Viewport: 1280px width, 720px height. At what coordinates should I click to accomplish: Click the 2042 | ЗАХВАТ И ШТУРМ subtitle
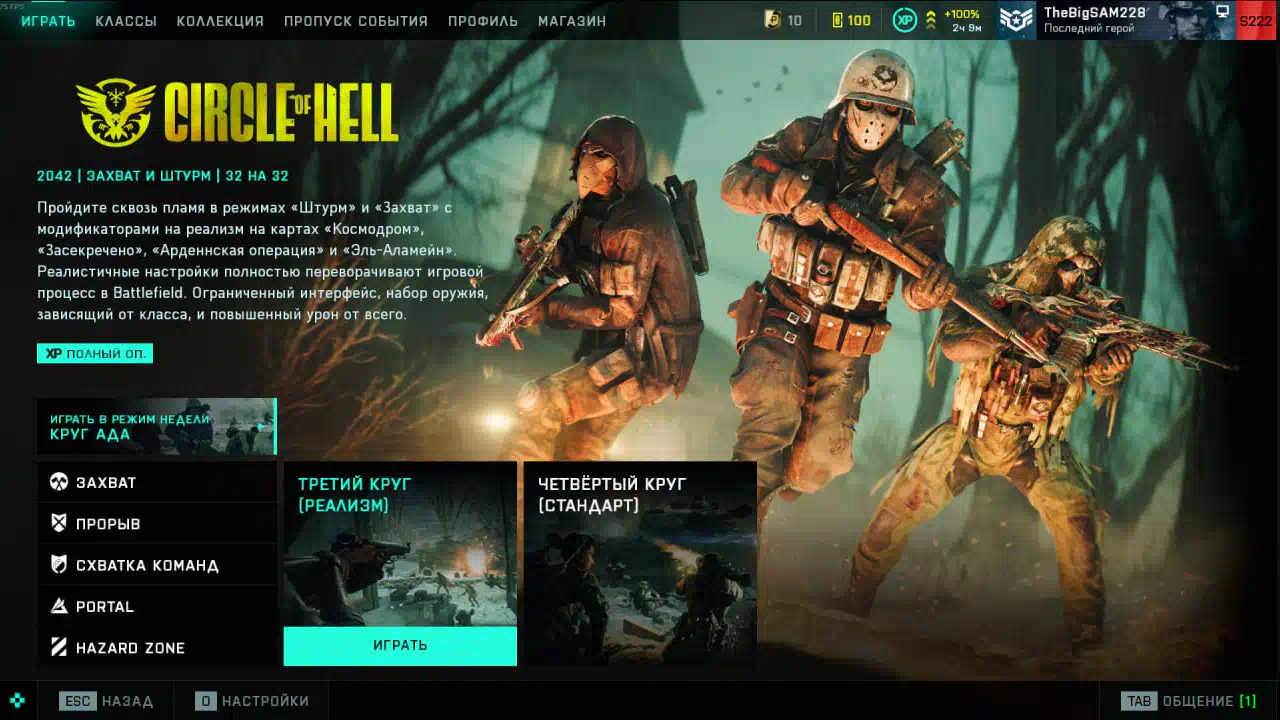[x=163, y=176]
